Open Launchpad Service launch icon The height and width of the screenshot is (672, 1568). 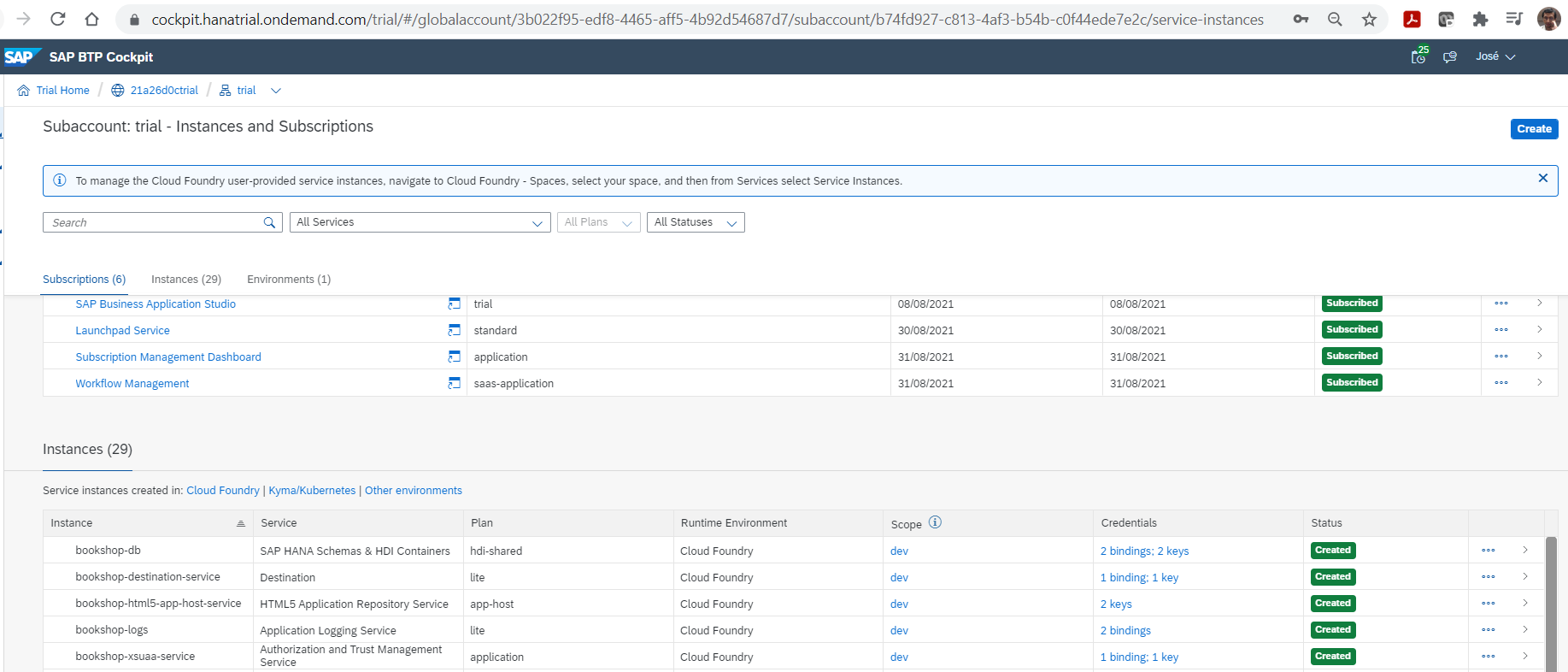pos(454,330)
